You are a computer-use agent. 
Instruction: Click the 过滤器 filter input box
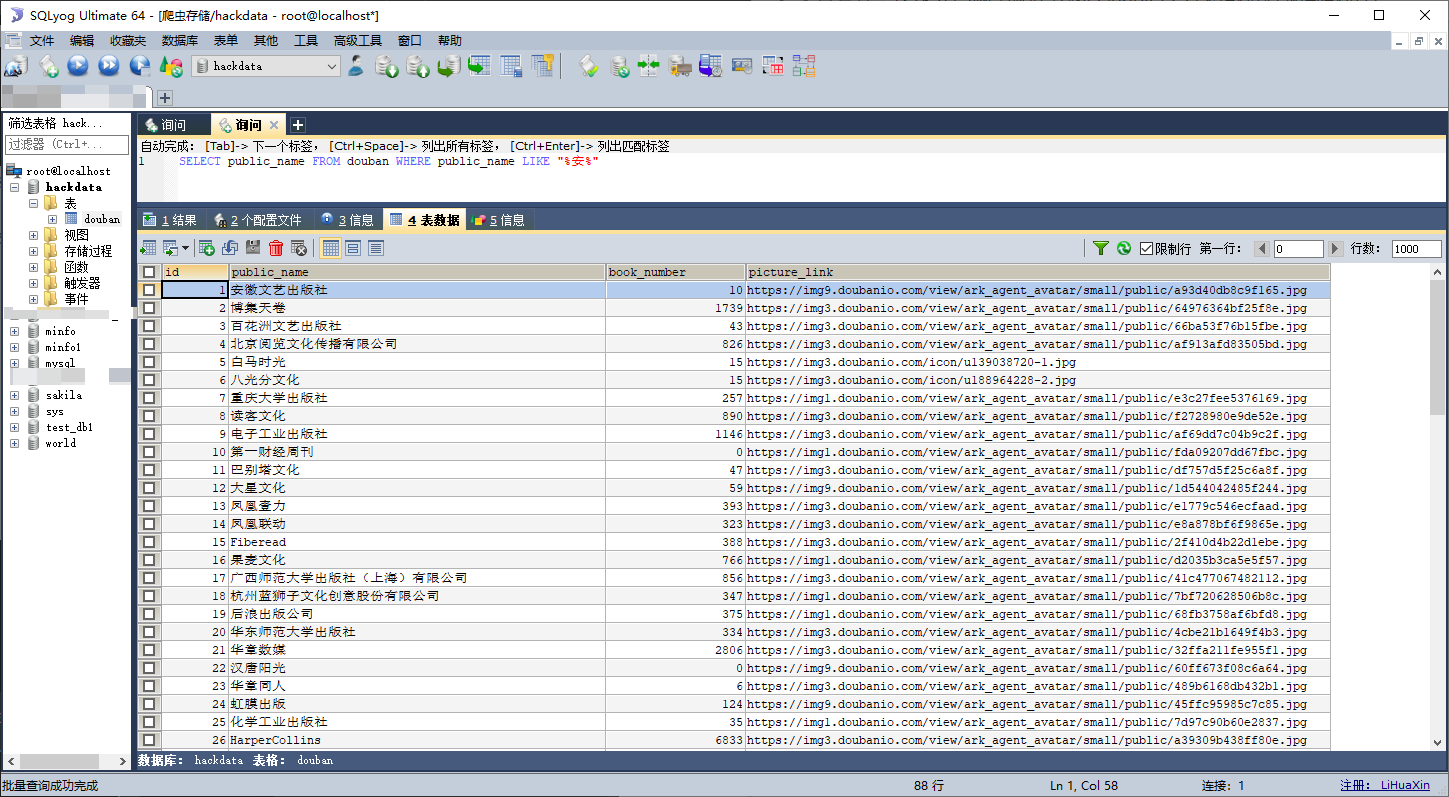point(67,144)
